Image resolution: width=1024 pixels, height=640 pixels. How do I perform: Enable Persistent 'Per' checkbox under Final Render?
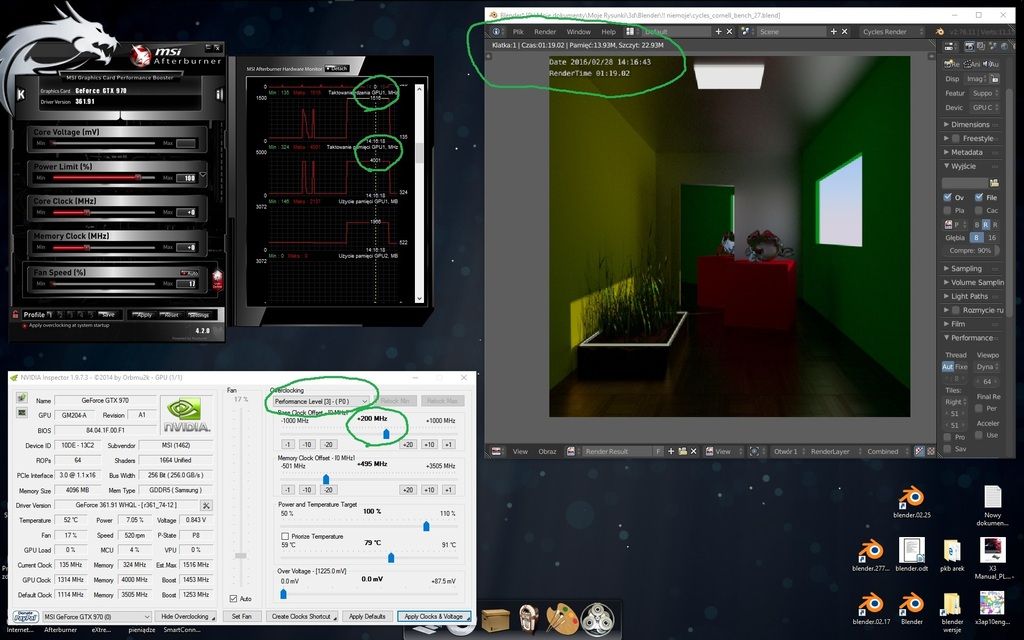[979, 409]
